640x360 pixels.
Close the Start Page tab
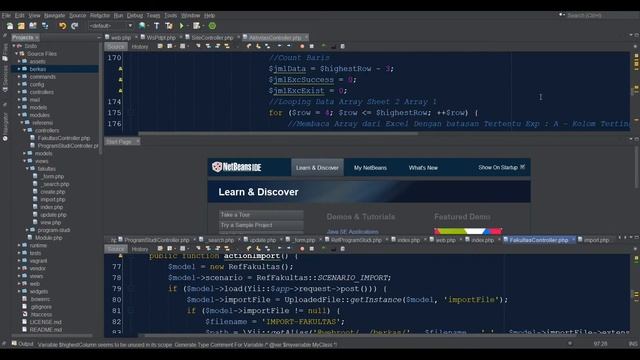pyautogui.click(x=138, y=142)
